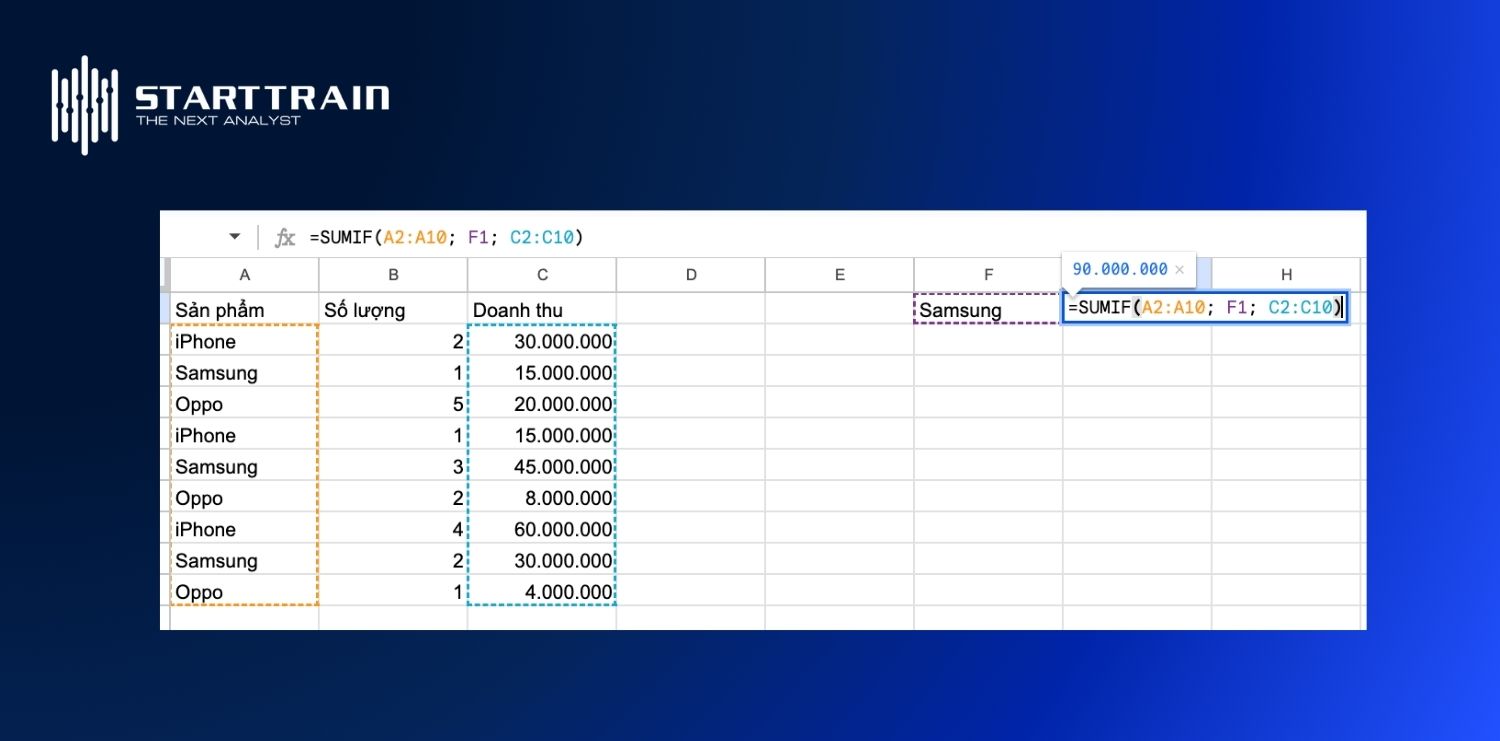
Task: Select column A header
Action: 244,274
